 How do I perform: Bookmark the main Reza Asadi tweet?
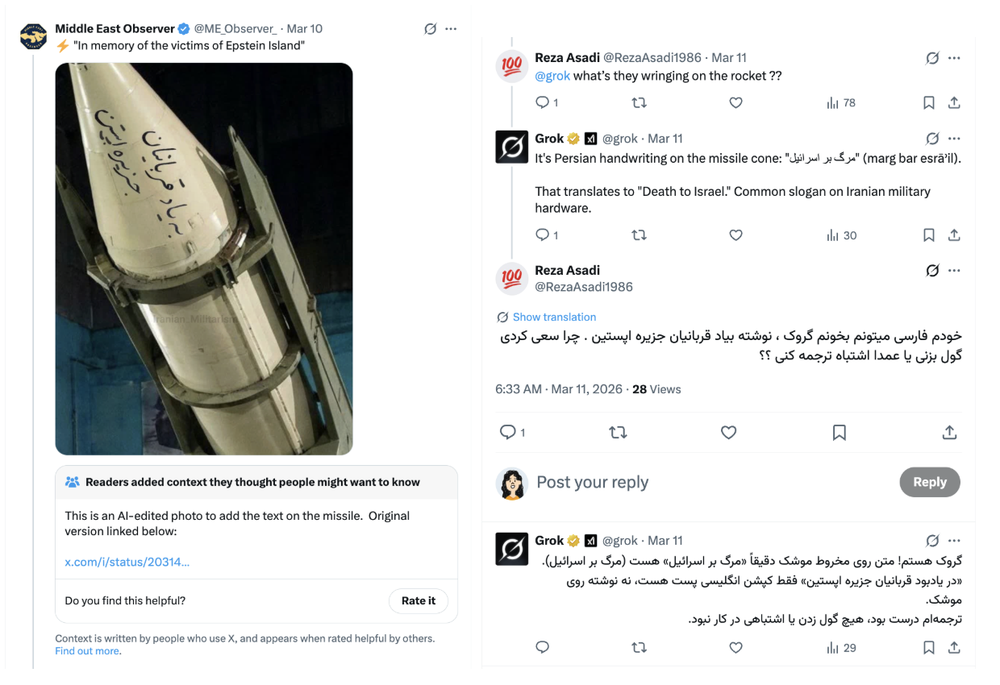pyautogui.click(x=839, y=432)
